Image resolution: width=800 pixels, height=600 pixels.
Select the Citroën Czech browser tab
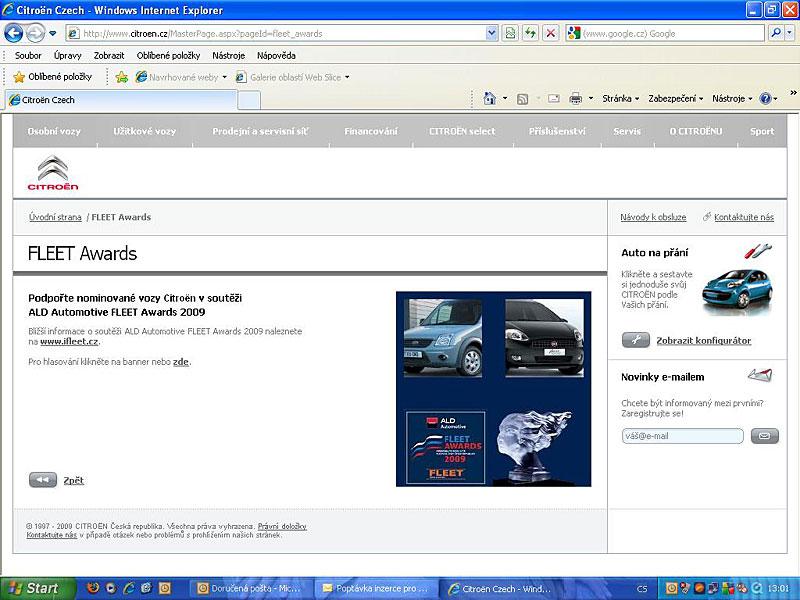click(121, 100)
